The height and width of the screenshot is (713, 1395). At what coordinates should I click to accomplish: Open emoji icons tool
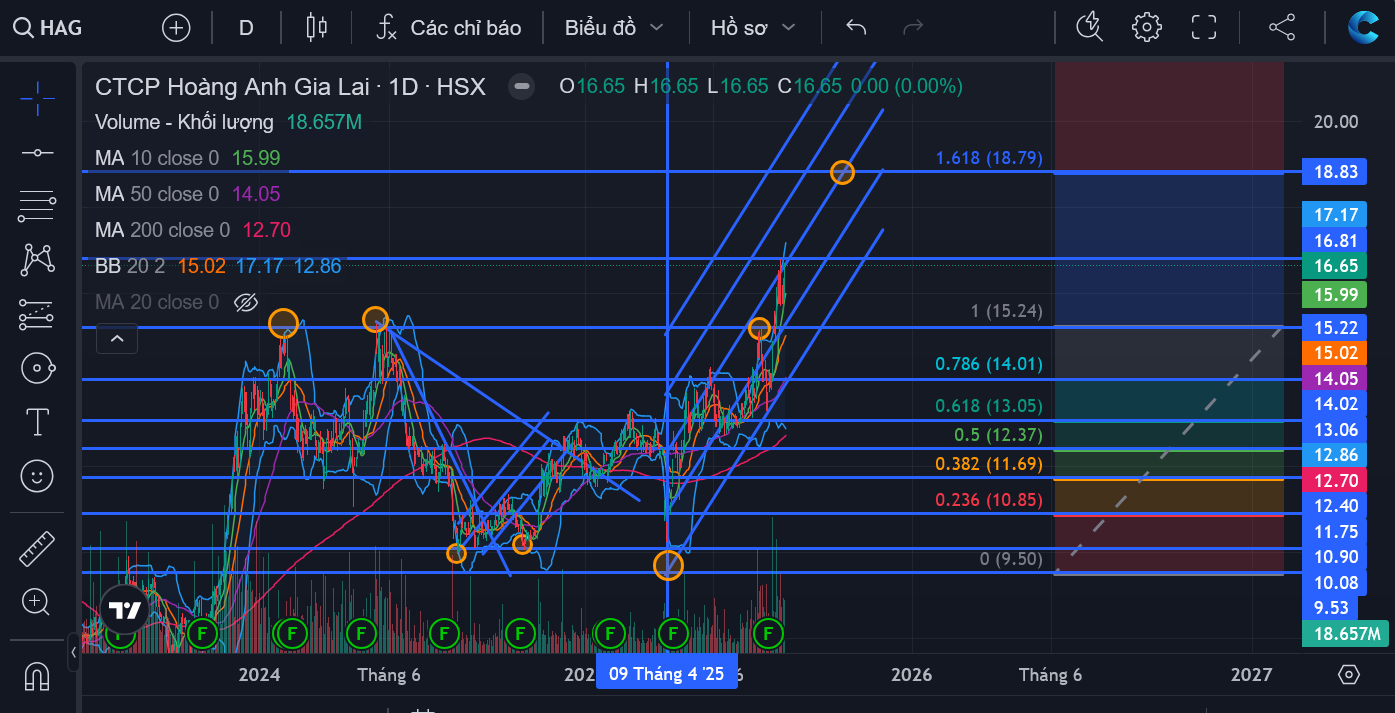pos(38,476)
